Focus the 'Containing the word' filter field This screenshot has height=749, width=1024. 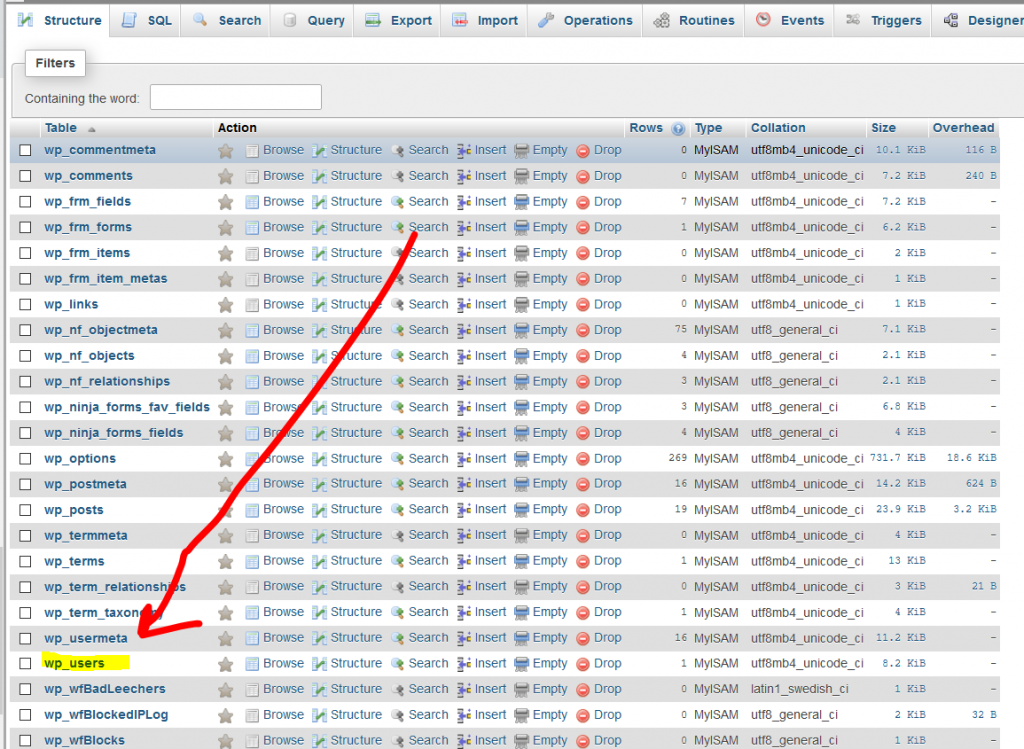tap(236, 97)
